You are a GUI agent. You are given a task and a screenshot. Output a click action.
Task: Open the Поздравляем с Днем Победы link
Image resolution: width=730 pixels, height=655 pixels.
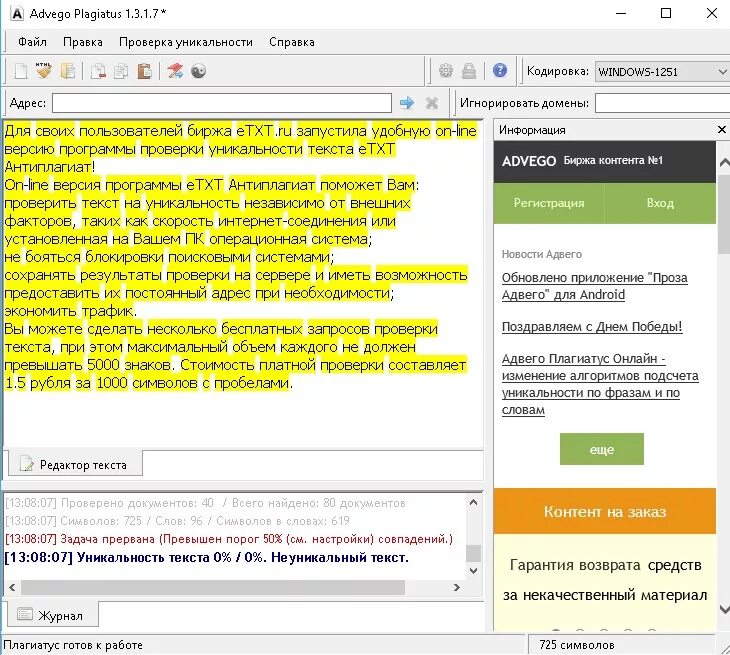(x=592, y=327)
